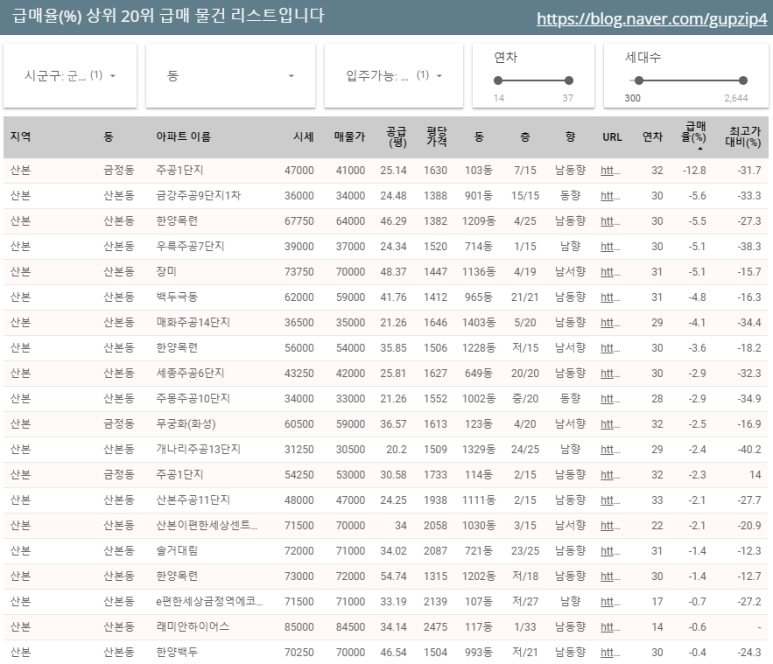This screenshot has width=773, height=664.
Task: Click the 급매율 value -12.8
Action: pos(694,171)
